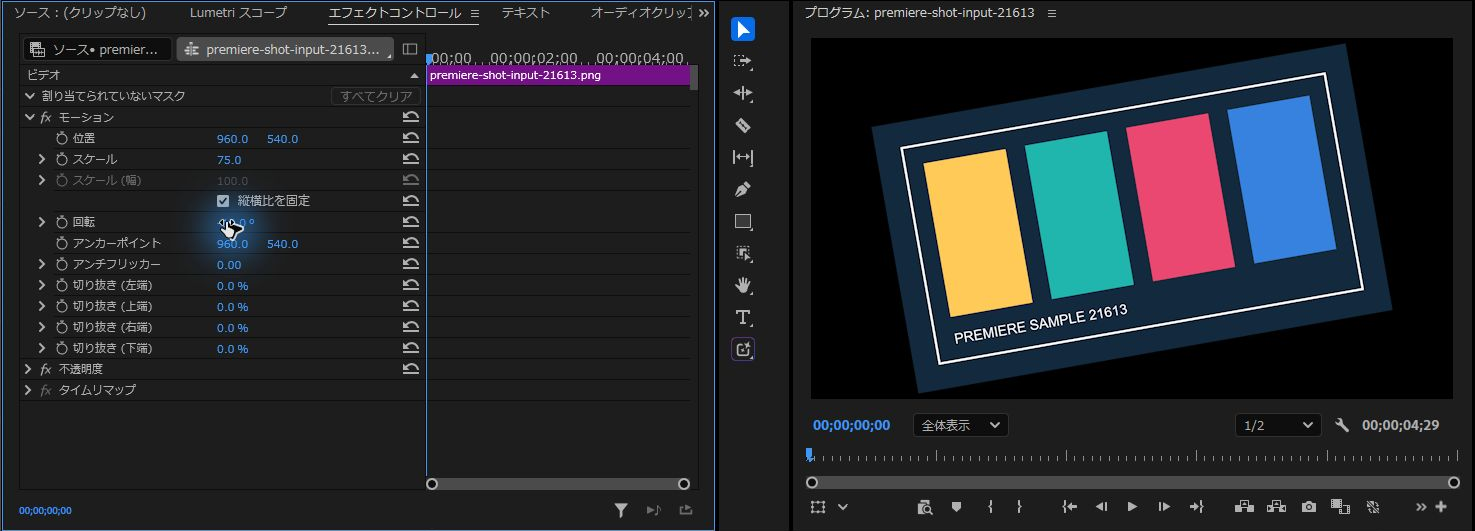This screenshot has width=1475, height=531.
Task: Open the Button Editor plus icon
Action: pos(1441,507)
